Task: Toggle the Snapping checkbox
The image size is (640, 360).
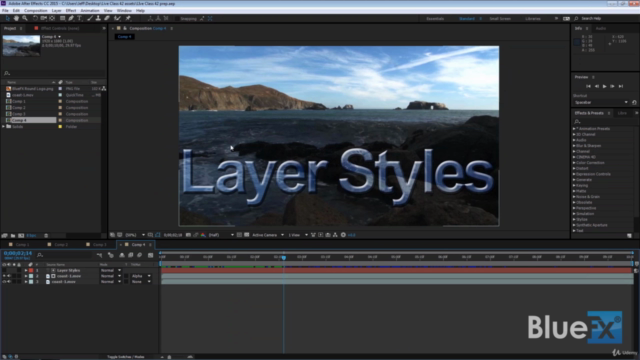Action: pyautogui.click(x=177, y=18)
